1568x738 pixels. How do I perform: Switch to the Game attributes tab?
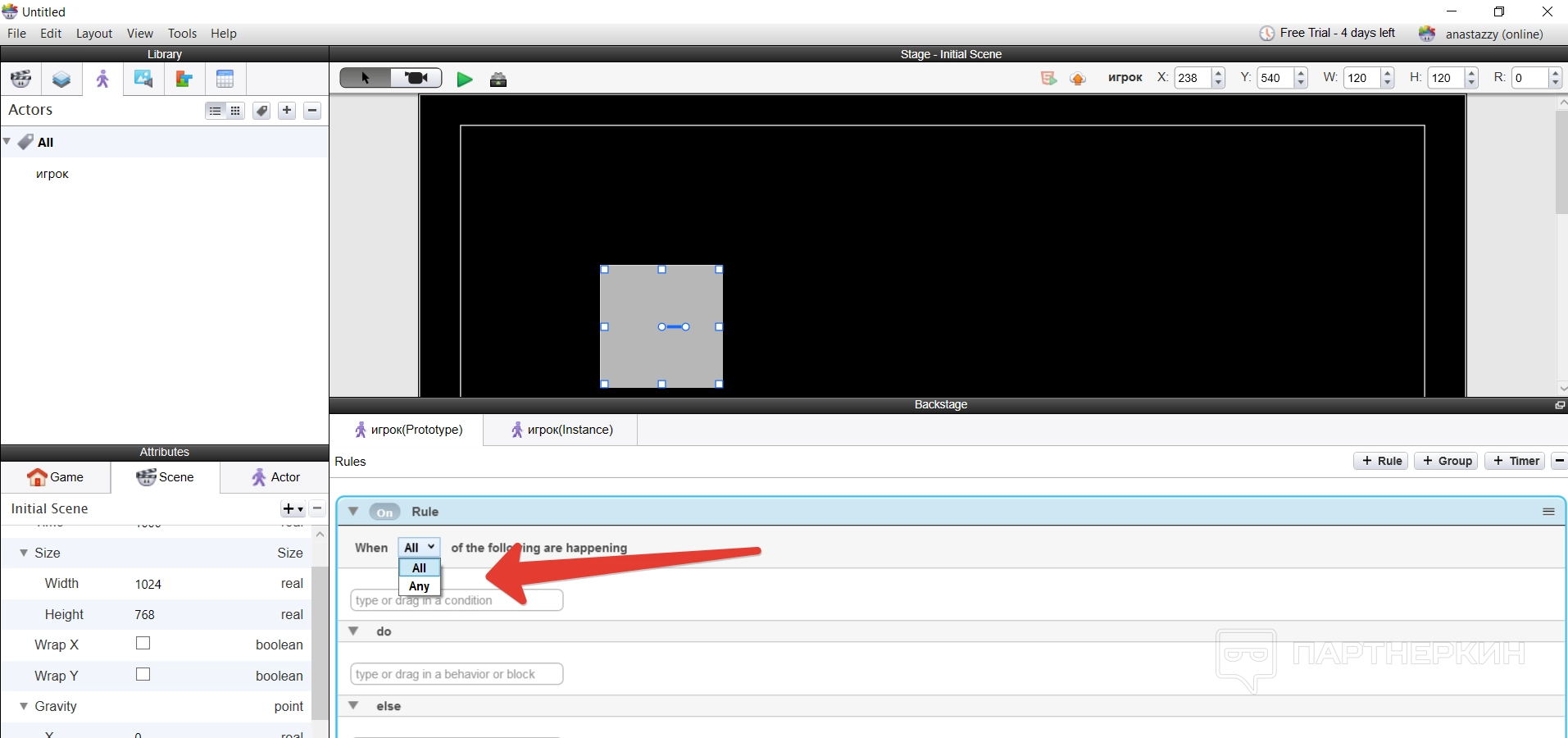pos(56,477)
